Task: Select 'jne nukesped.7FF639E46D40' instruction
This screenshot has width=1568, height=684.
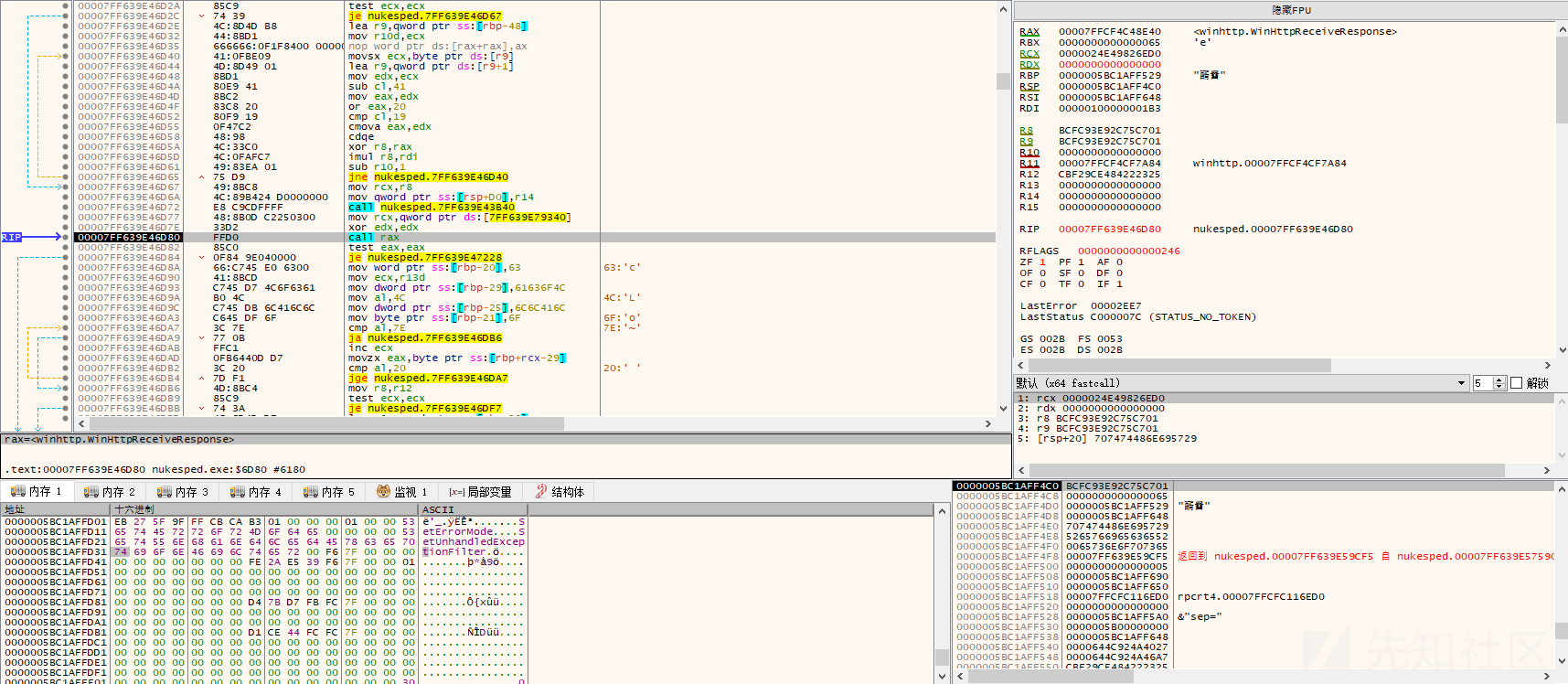Action: [428, 176]
